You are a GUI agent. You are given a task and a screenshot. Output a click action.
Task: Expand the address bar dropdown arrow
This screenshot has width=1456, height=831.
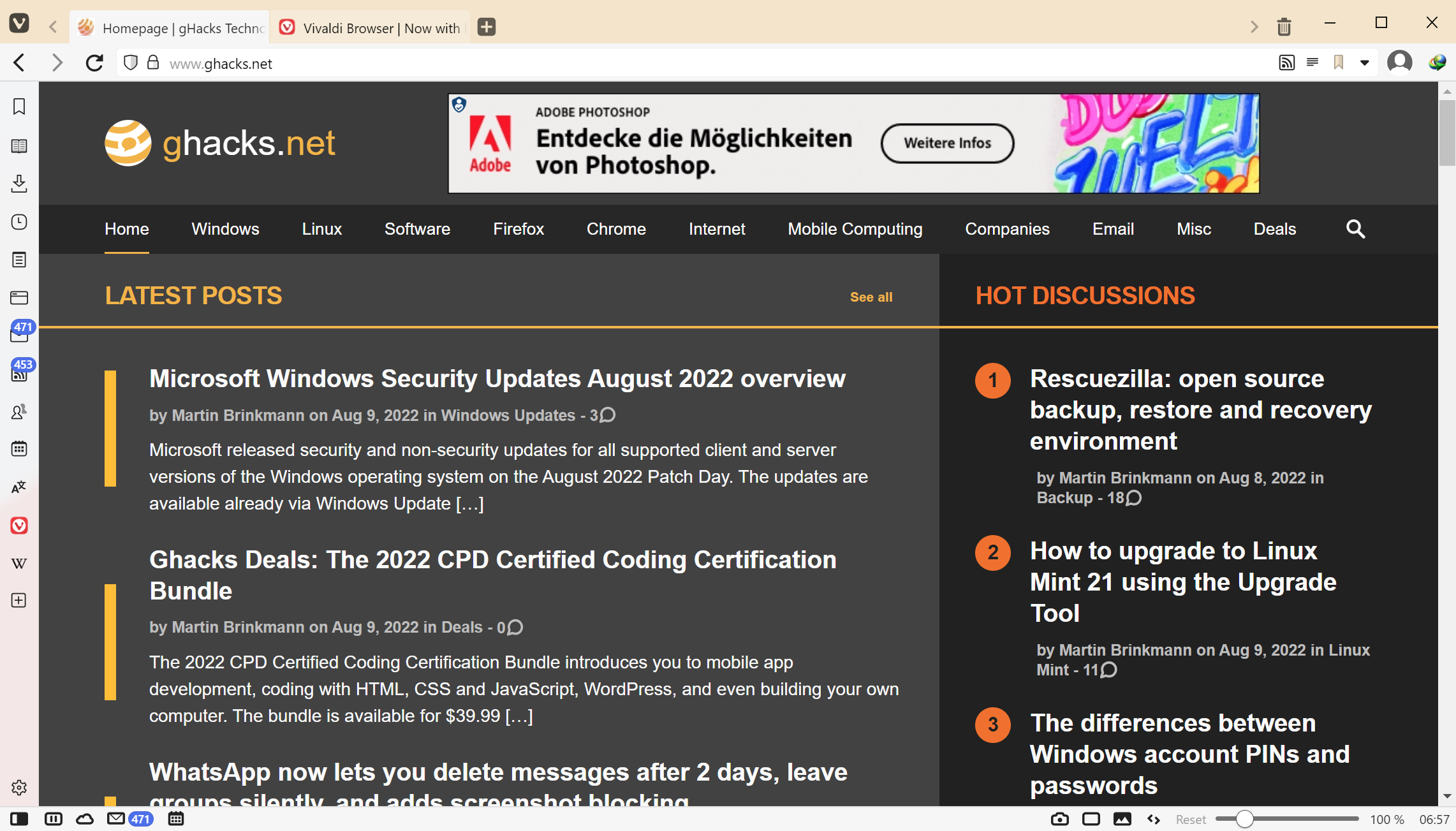tap(1364, 63)
